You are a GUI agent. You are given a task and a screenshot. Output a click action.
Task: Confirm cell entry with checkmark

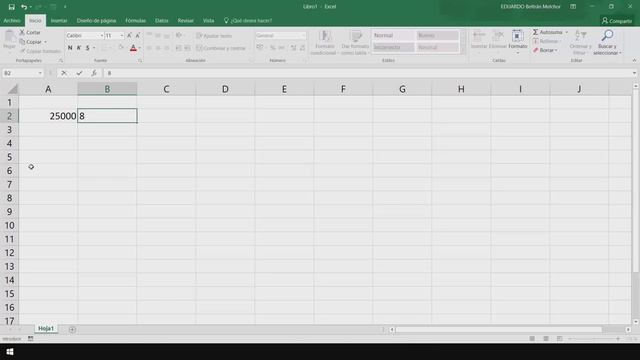[79, 73]
